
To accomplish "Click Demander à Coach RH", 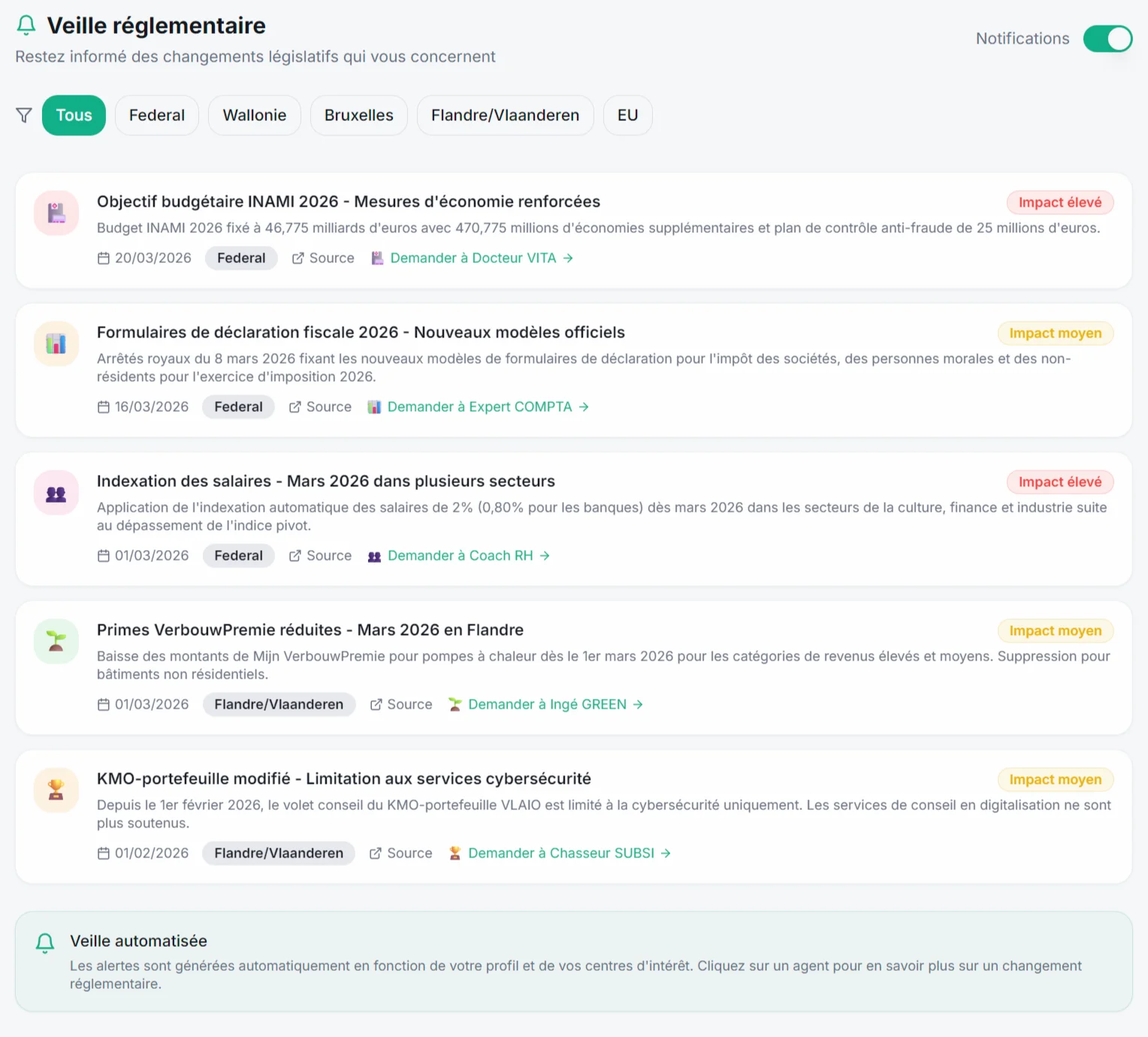I will 459,555.
